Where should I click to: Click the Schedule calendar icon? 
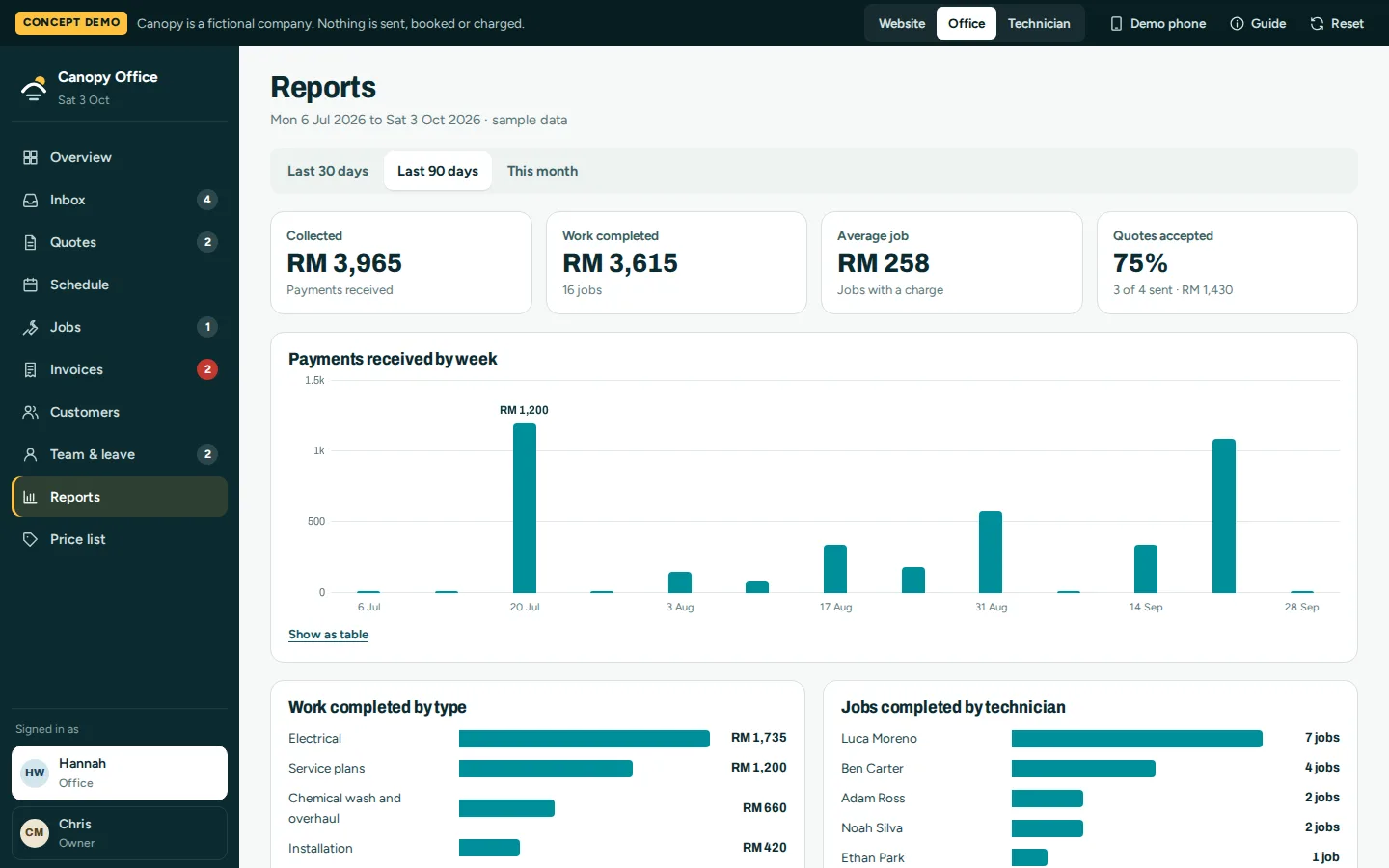click(31, 285)
